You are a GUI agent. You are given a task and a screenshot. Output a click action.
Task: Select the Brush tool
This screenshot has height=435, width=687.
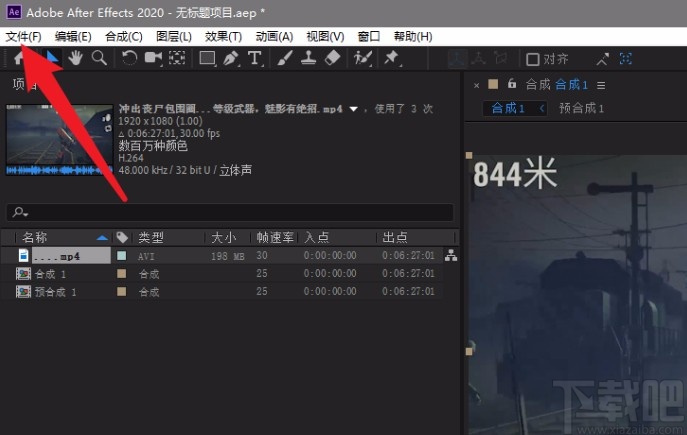(285, 58)
